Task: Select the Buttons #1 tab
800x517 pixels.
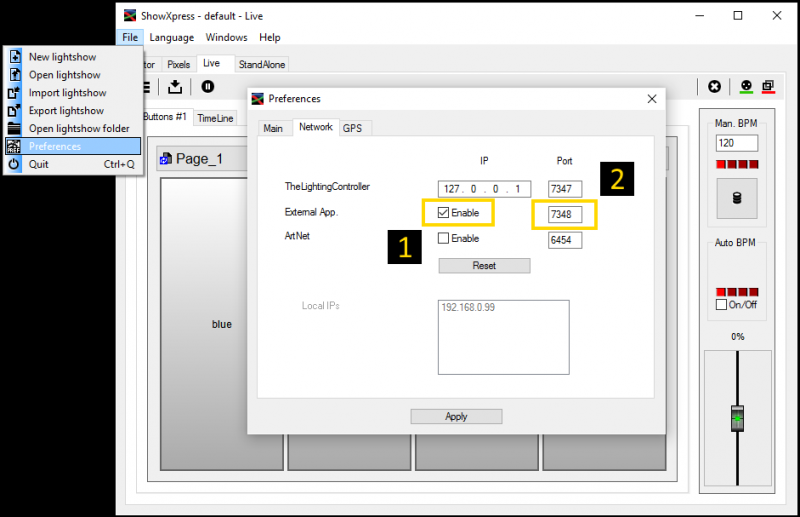Action: coord(166,117)
